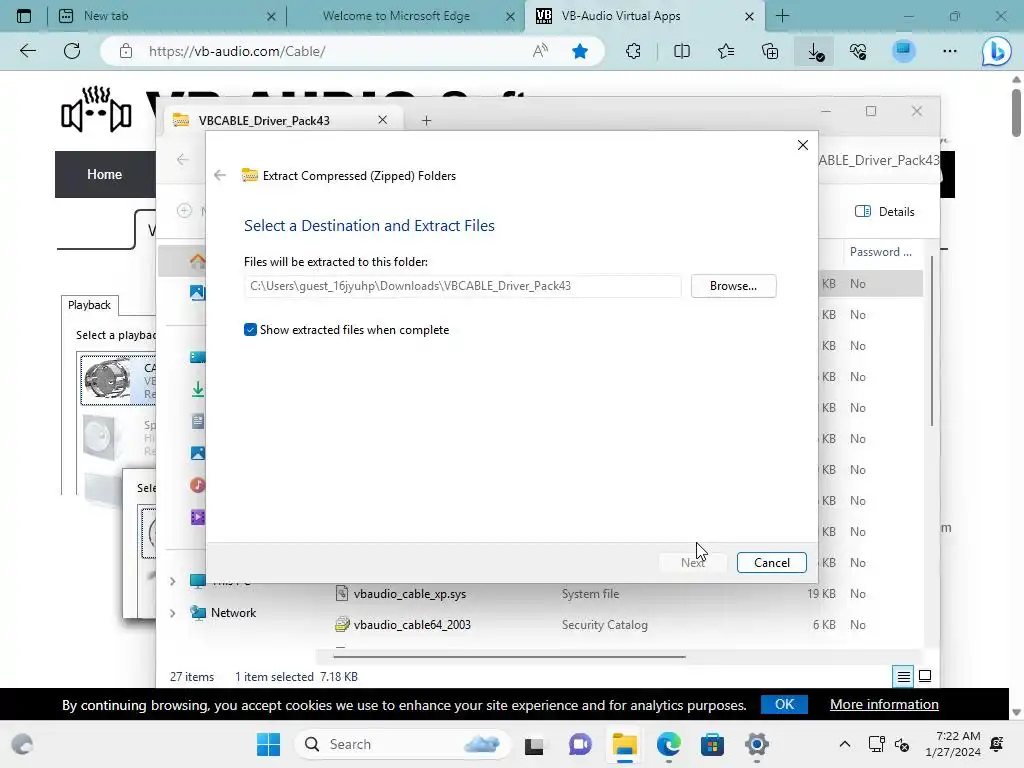1024x768 pixels.
Task: Go back in Edge browser
Action: (27, 51)
